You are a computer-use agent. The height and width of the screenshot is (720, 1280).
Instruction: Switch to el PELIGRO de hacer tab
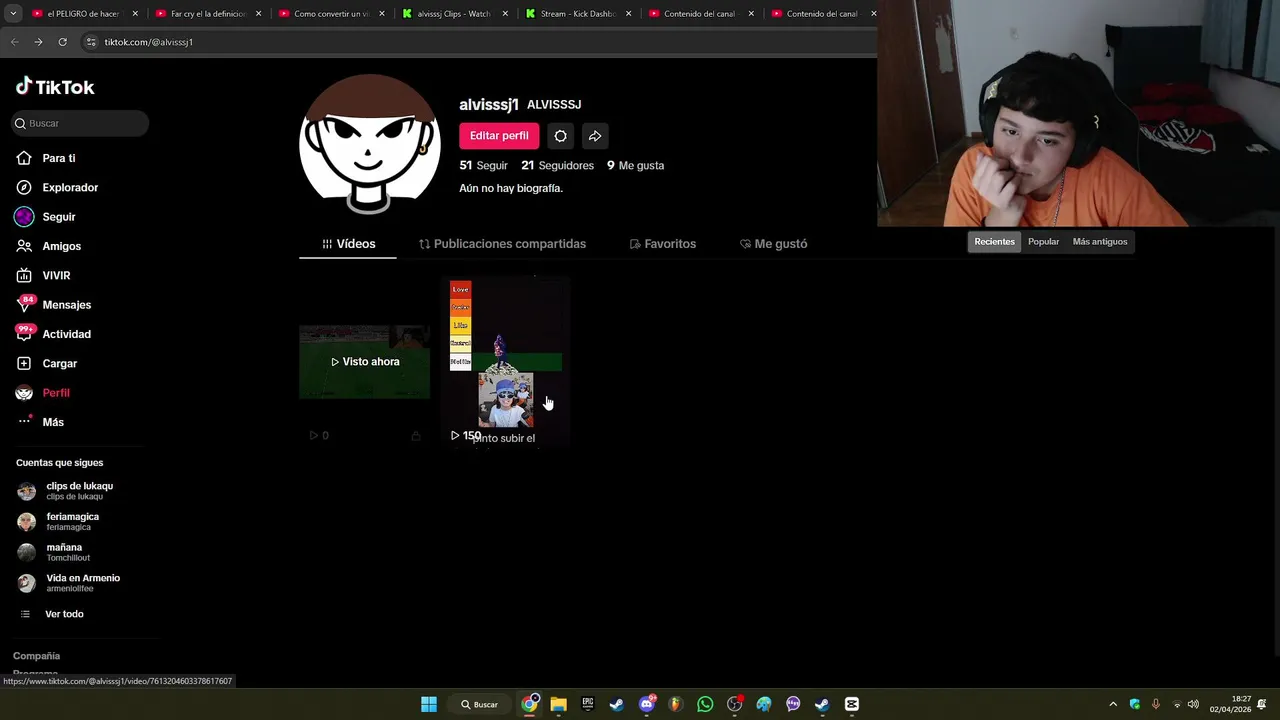[x=83, y=14]
